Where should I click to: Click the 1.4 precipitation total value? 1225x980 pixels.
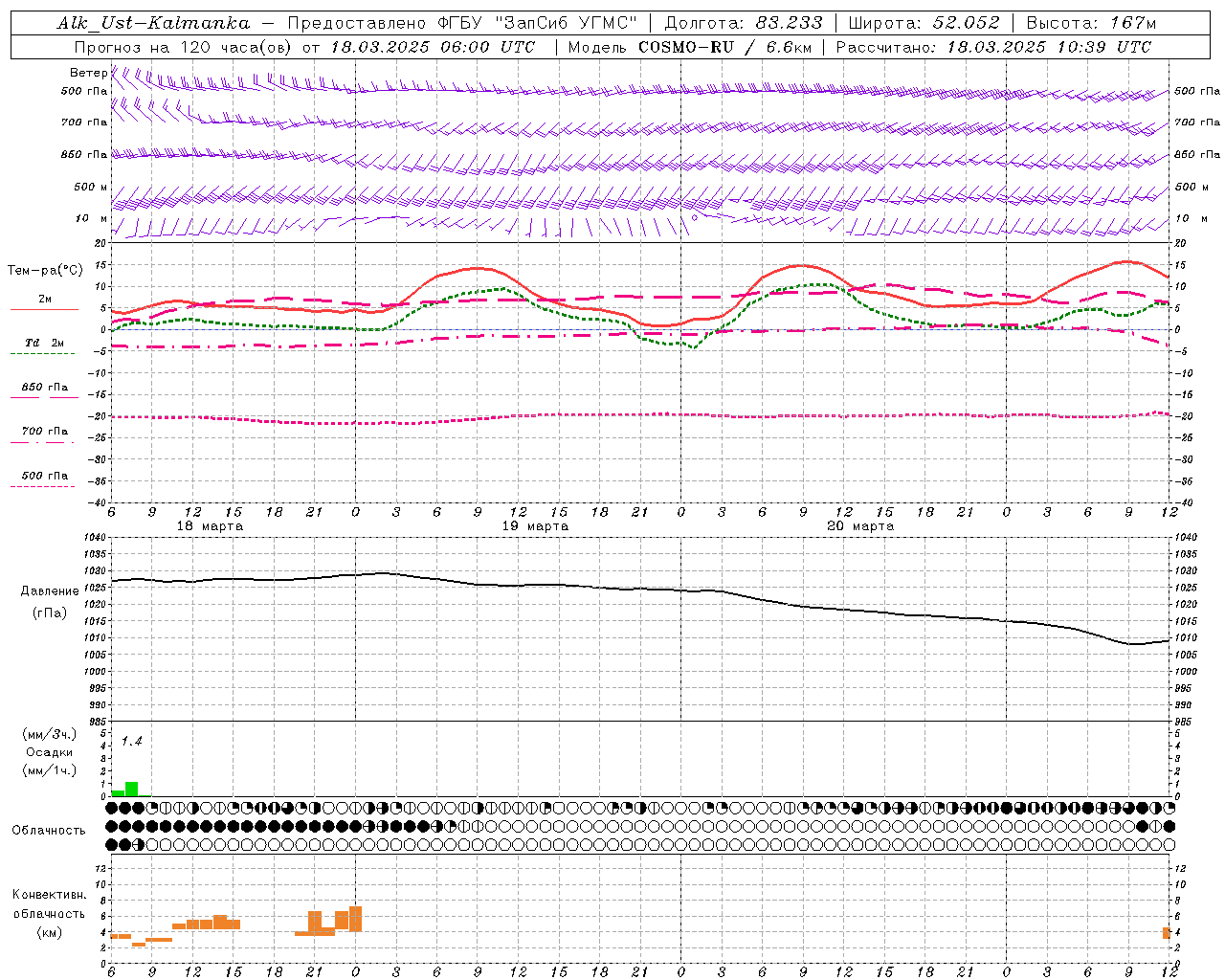pos(131,742)
